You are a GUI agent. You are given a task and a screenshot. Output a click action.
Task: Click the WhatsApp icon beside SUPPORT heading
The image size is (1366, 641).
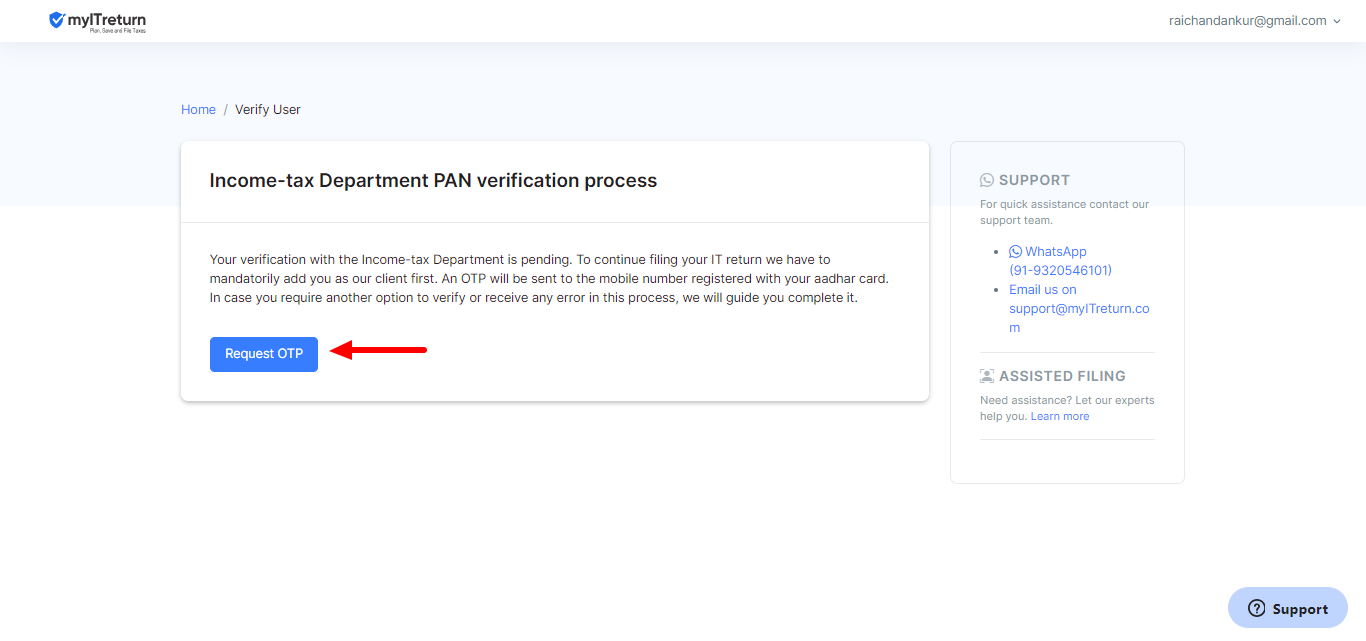(987, 180)
